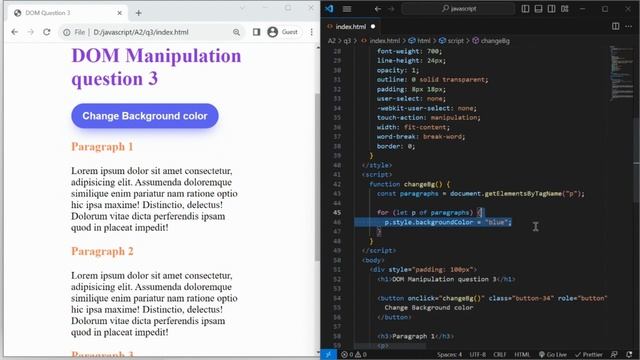This screenshot has width=640, height=360.
Task: Click editor minimap preview
Action: click(x=621, y=73)
